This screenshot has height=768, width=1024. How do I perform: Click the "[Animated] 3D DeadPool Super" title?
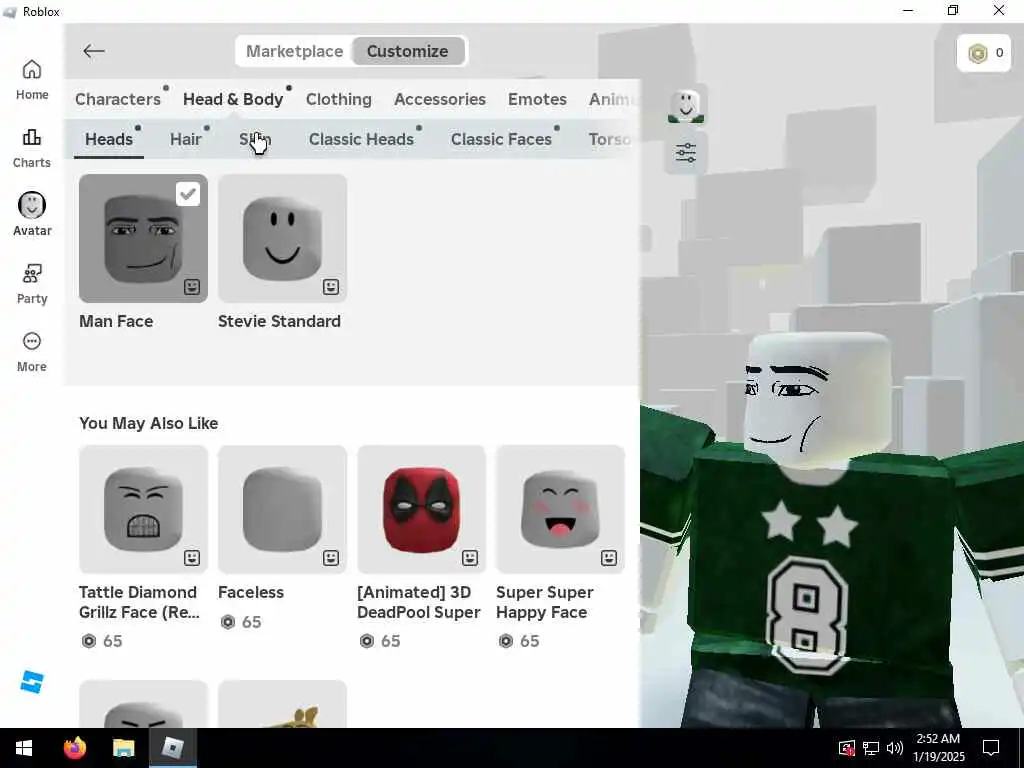[419, 602]
